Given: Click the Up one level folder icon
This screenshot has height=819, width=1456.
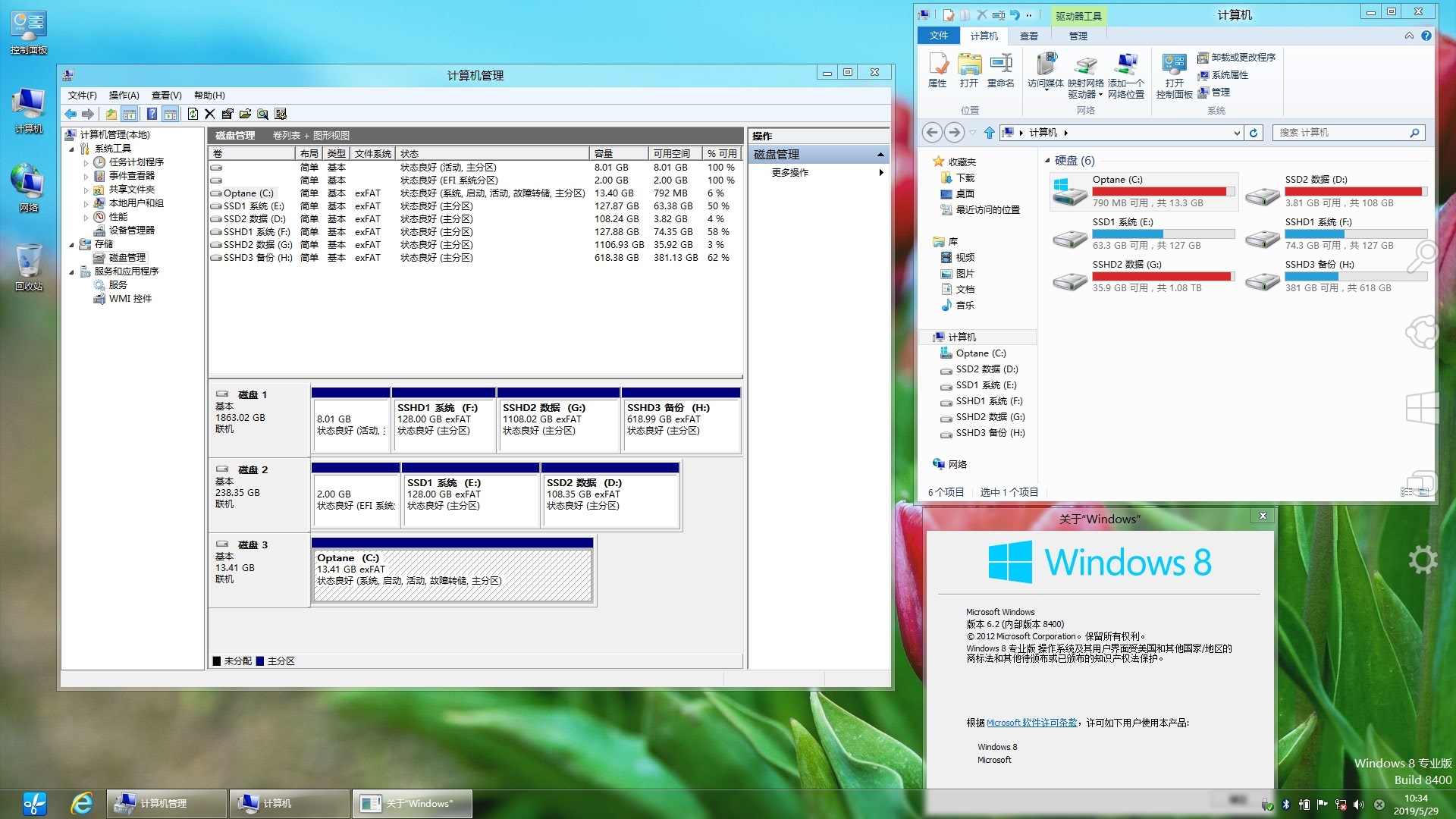Looking at the screenshot, I should click(111, 114).
